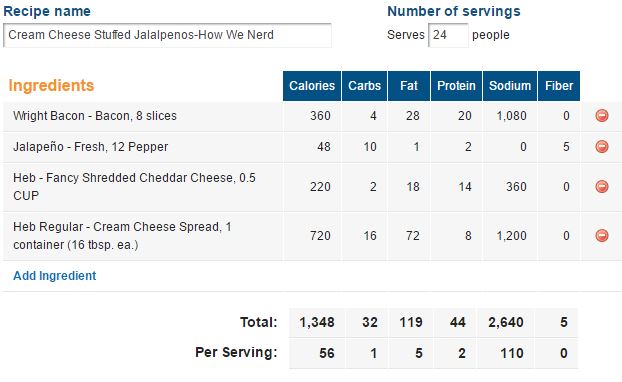
Task: Click the Add Ingredient link
Action: coord(55,276)
